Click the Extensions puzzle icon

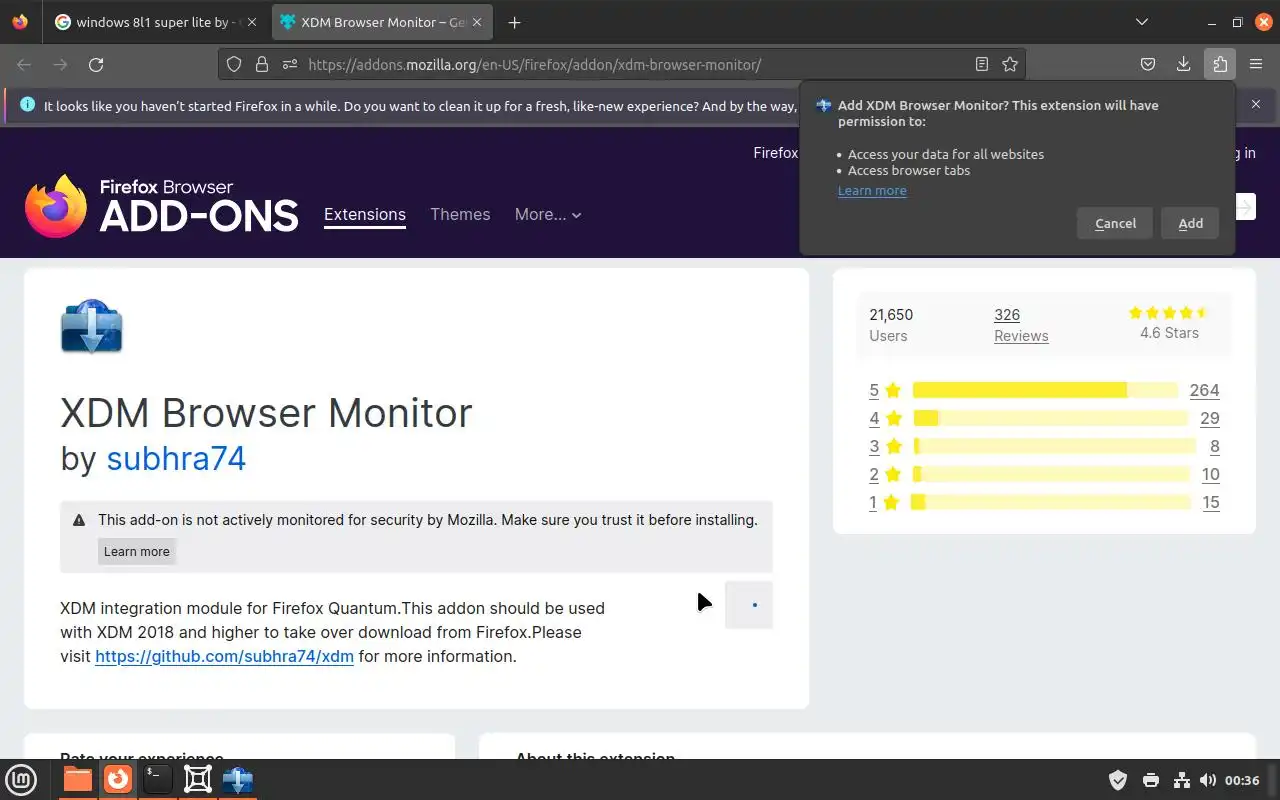(x=1220, y=64)
